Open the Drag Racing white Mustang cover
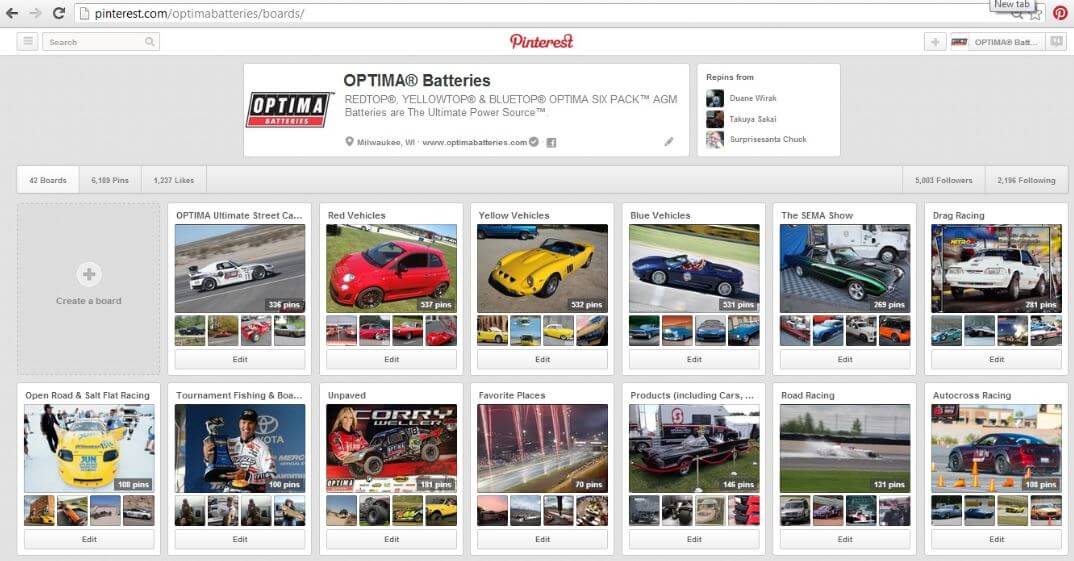Image resolution: width=1074 pixels, height=561 pixels. click(x=997, y=269)
